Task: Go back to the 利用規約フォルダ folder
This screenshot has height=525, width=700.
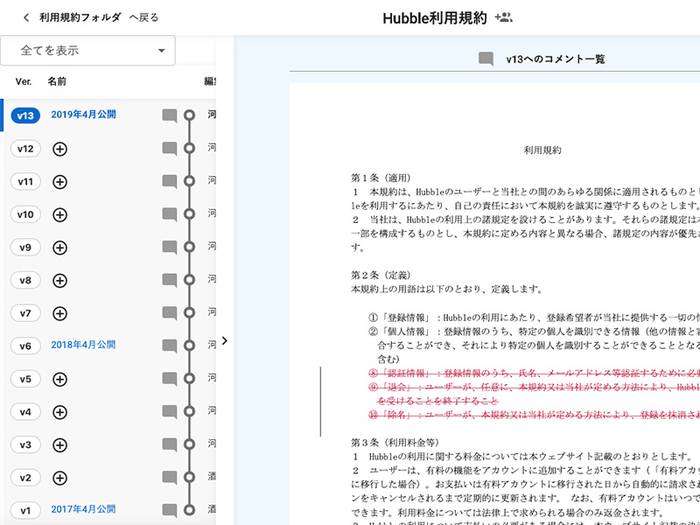Action: [x=90, y=17]
